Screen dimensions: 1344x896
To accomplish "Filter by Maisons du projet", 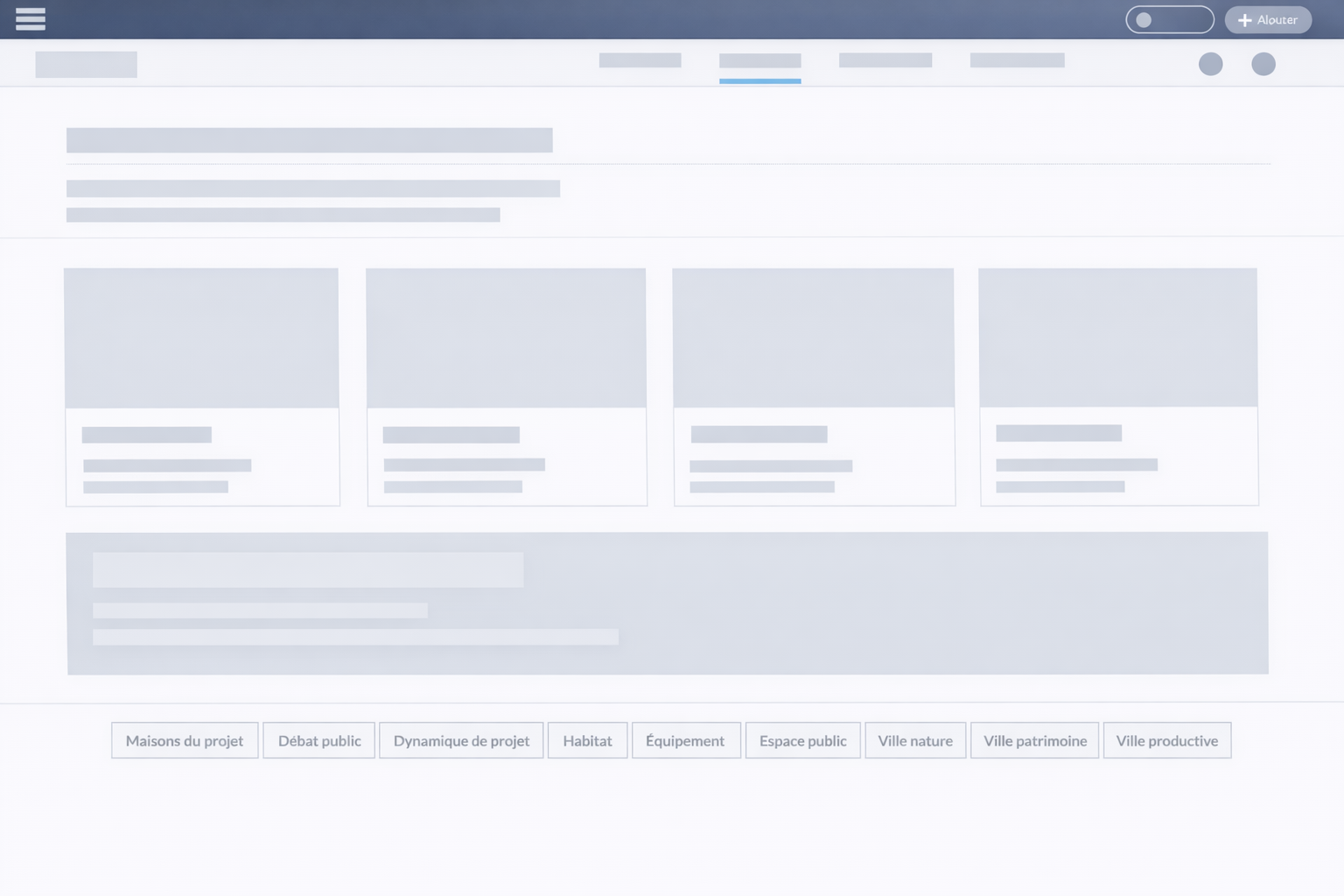I will 184,740.
